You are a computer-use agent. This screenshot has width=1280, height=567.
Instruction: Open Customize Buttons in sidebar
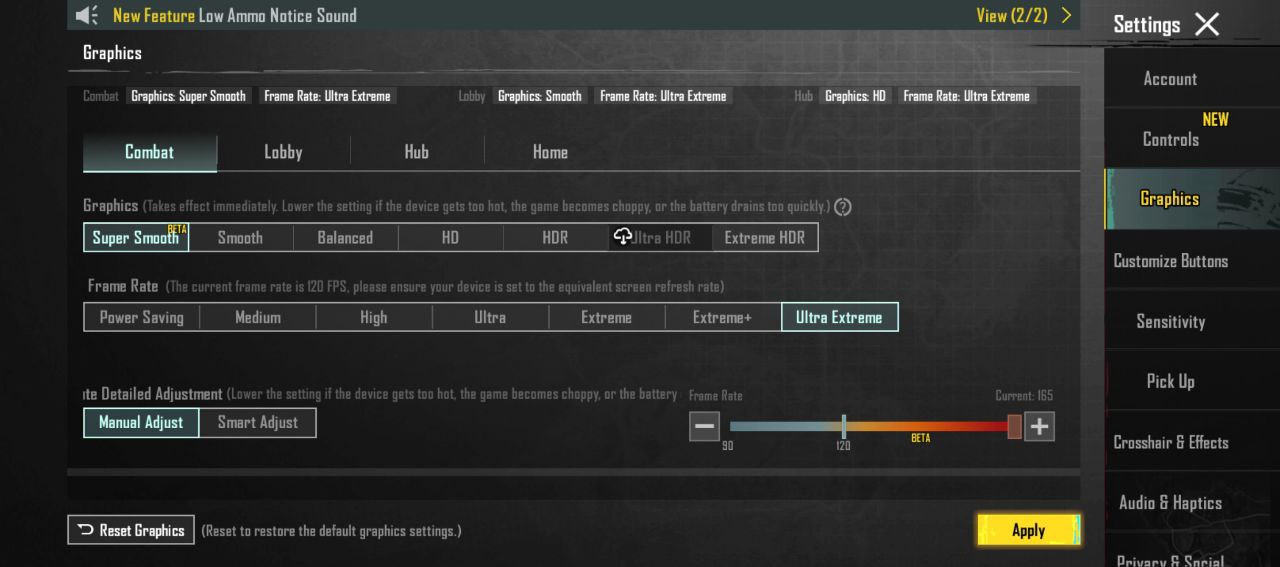click(1171, 261)
